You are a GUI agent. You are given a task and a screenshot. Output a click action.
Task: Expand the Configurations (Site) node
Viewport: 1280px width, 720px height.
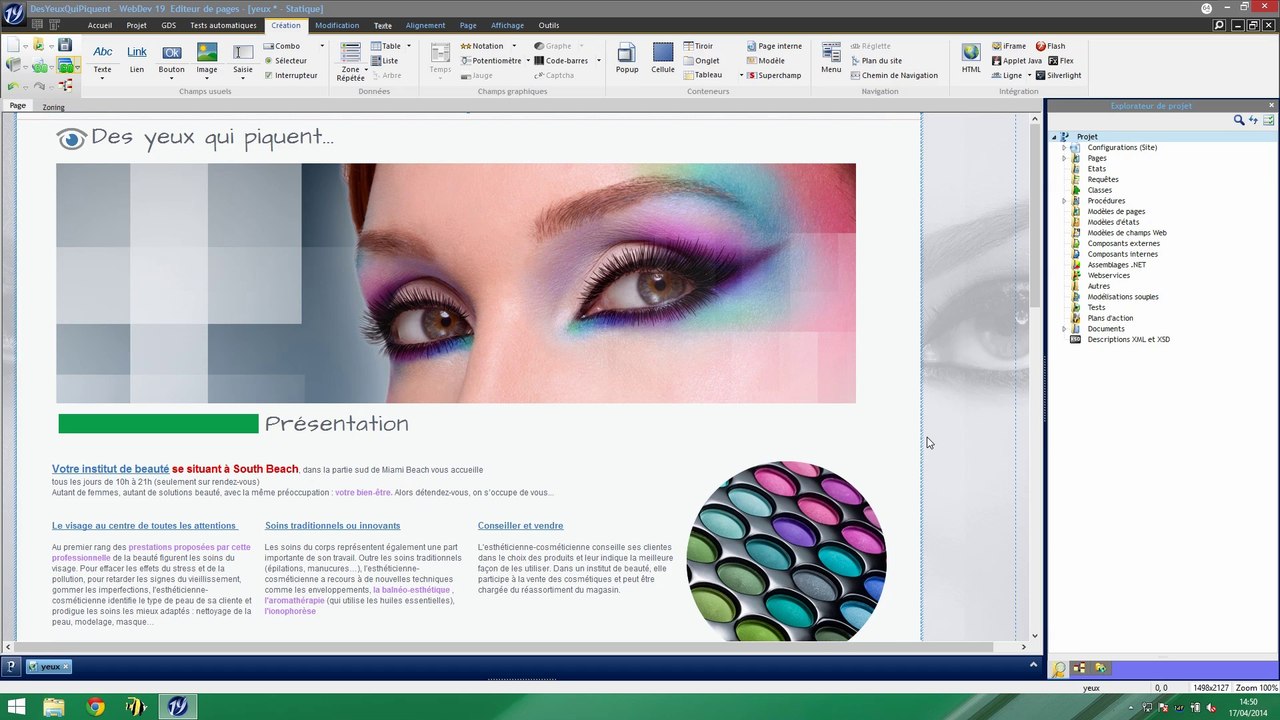1064,148
